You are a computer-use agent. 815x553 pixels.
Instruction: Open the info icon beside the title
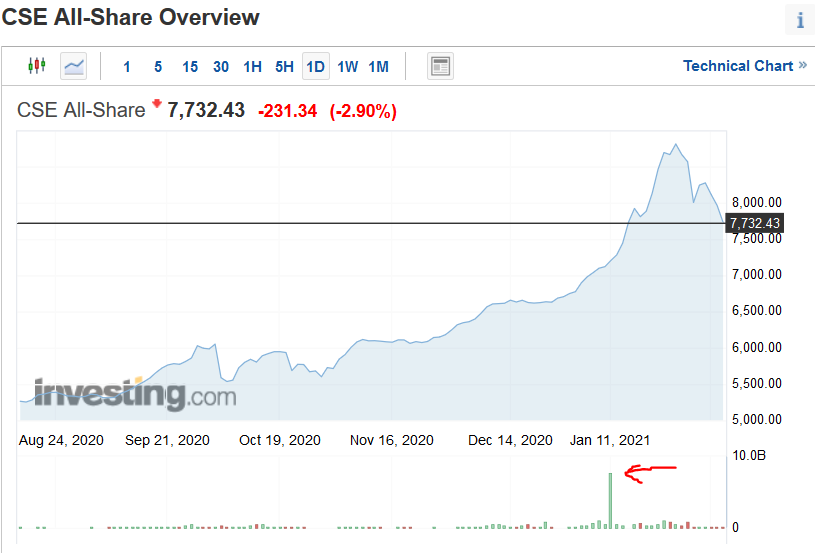coord(800,20)
